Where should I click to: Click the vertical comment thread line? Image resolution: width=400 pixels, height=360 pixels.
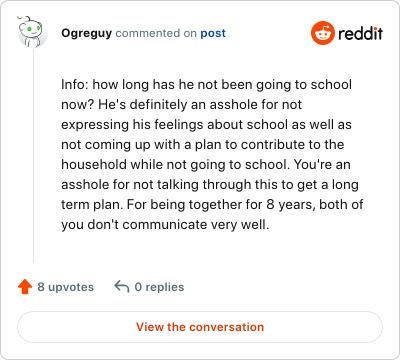pyautogui.click(x=33, y=155)
